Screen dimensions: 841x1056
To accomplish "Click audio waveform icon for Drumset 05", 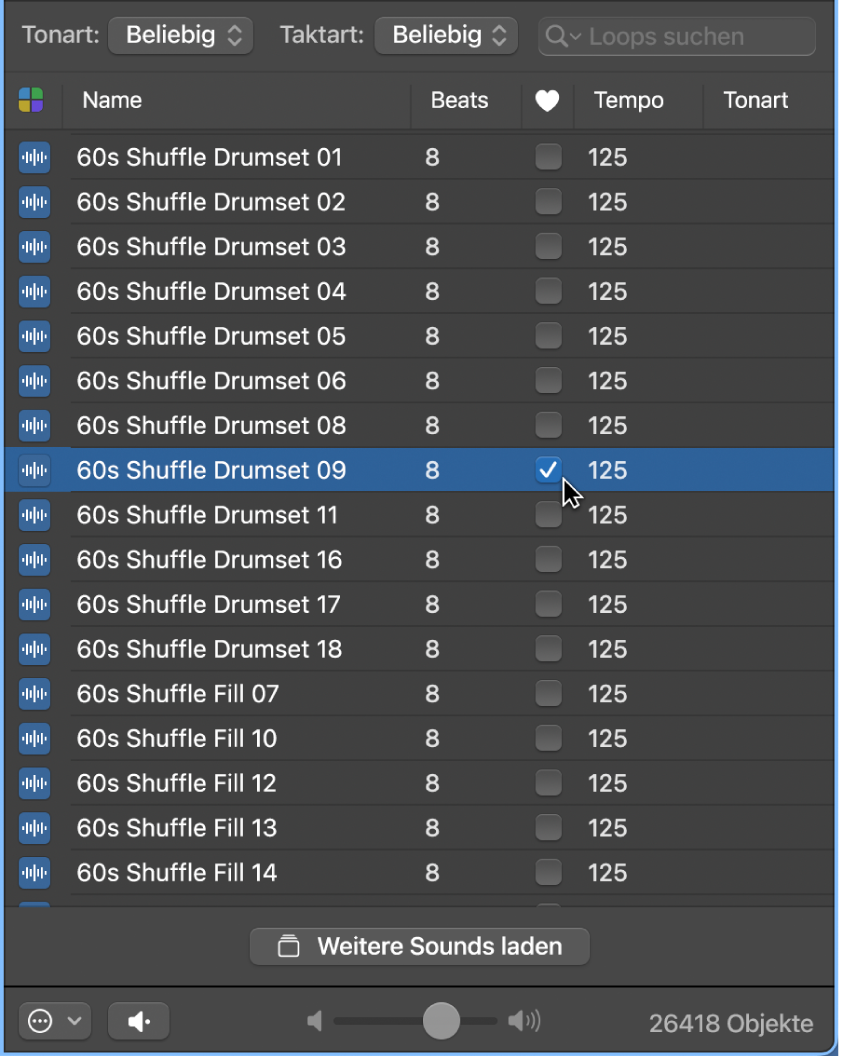I will point(34,336).
